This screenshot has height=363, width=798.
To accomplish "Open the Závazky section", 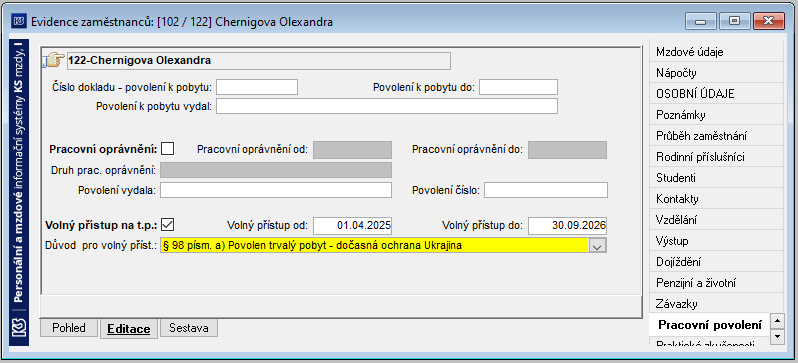I will point(716,304).
